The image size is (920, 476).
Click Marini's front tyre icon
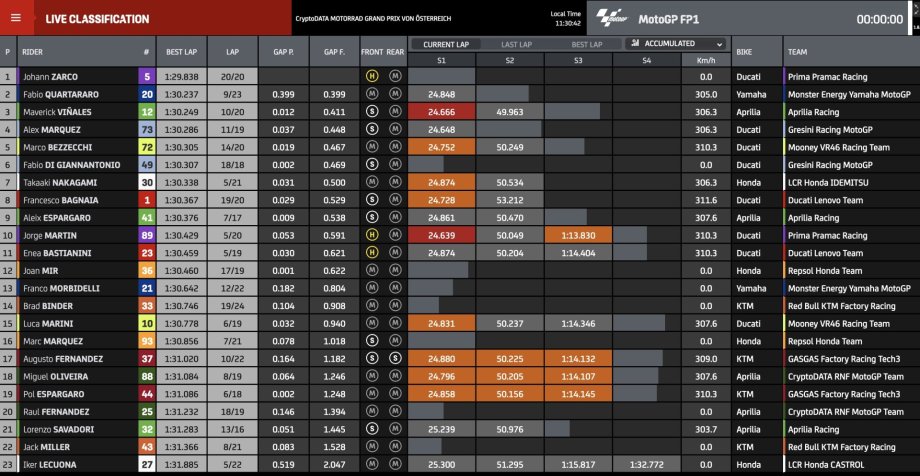pyautogui.click(x=371, y=323)
